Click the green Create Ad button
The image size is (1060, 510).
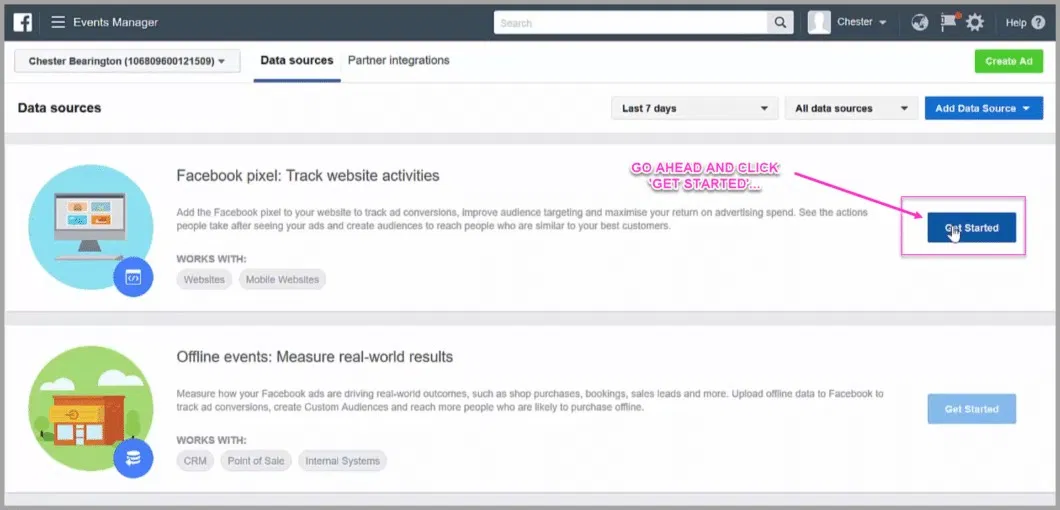point(1009,61)
